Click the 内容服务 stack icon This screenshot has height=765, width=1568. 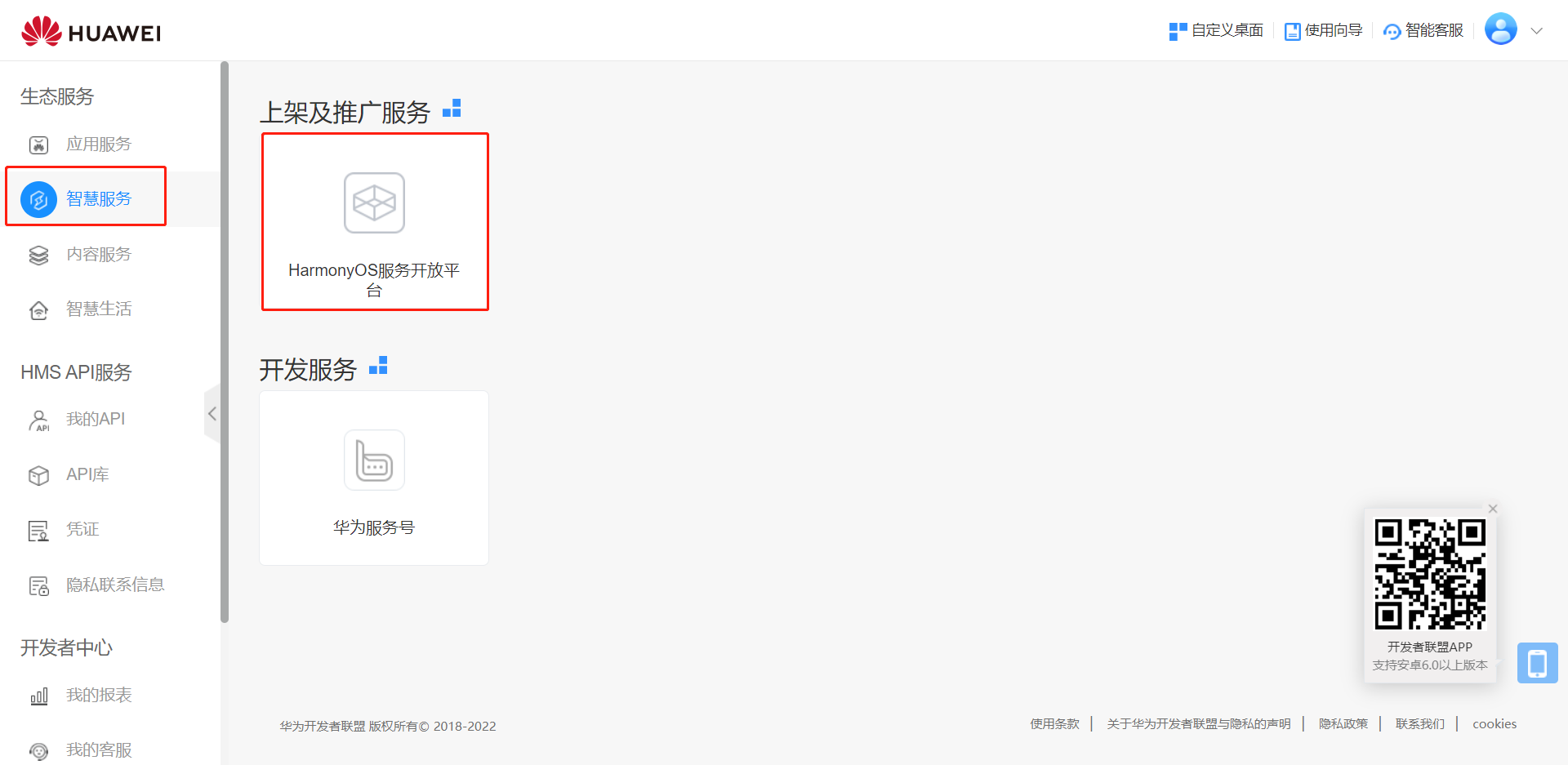click(x=38, y=256)
